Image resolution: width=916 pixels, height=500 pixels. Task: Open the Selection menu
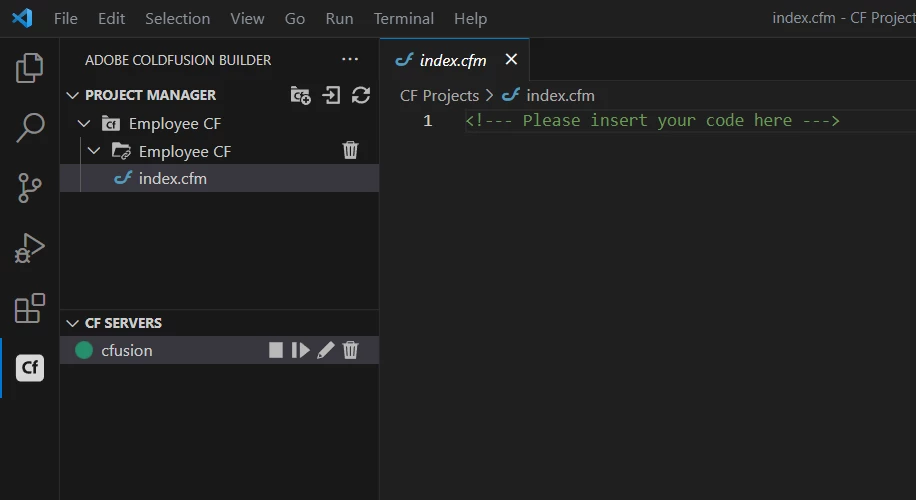(178, 19)
